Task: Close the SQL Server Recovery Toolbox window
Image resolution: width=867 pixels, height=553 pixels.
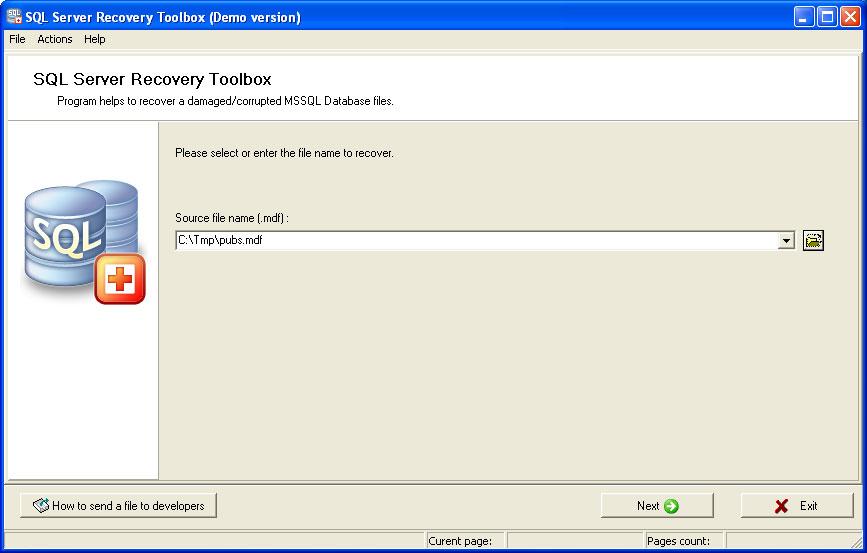Action: [850, 17]
